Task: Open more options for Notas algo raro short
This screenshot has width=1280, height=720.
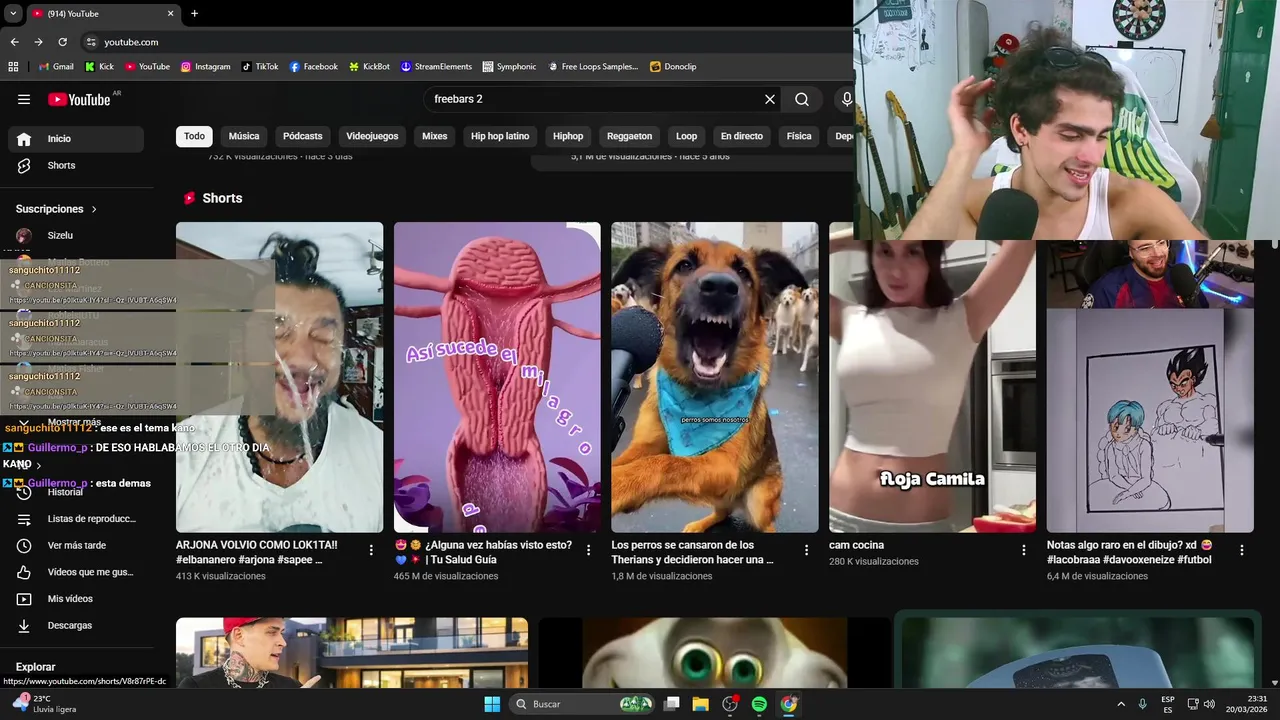Action: (x=1242, y=550)
